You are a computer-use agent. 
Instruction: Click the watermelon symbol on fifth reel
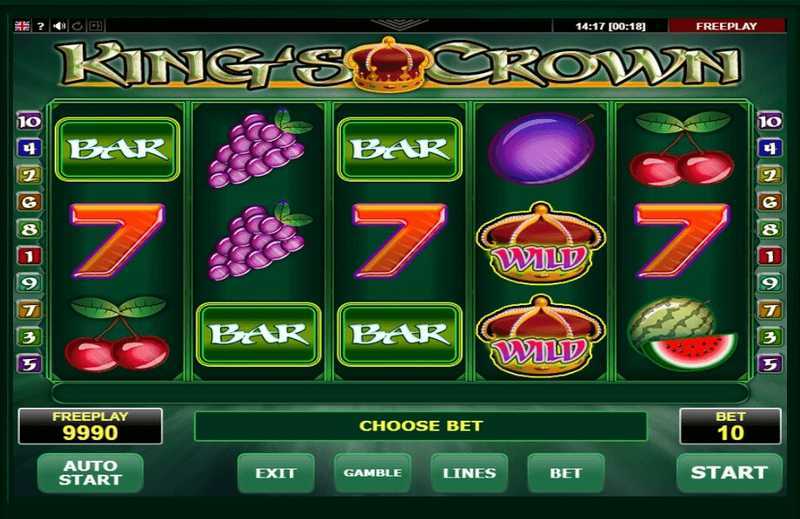point(683,334)
